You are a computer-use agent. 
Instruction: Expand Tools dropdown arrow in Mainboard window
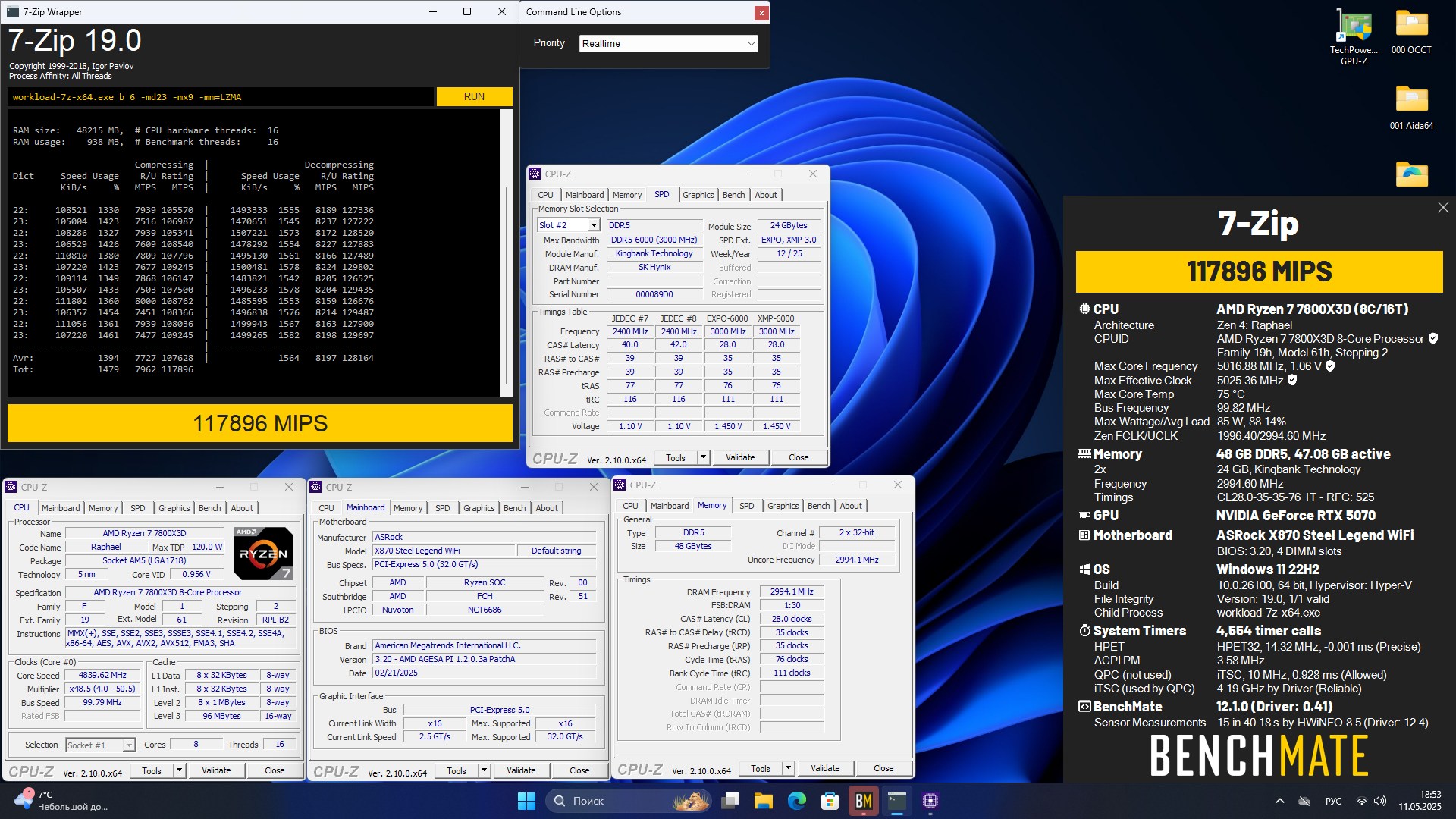484,770
